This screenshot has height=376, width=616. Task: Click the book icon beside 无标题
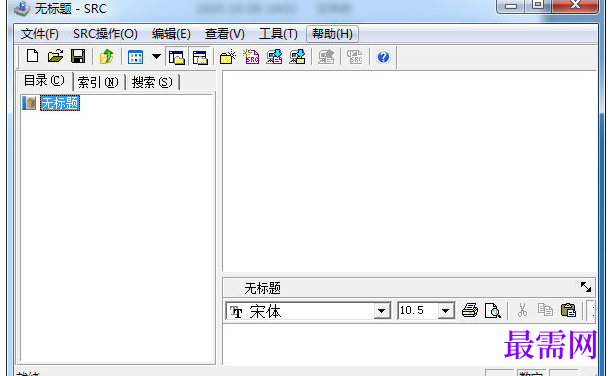pyautogui.click(x=29, y=103)
